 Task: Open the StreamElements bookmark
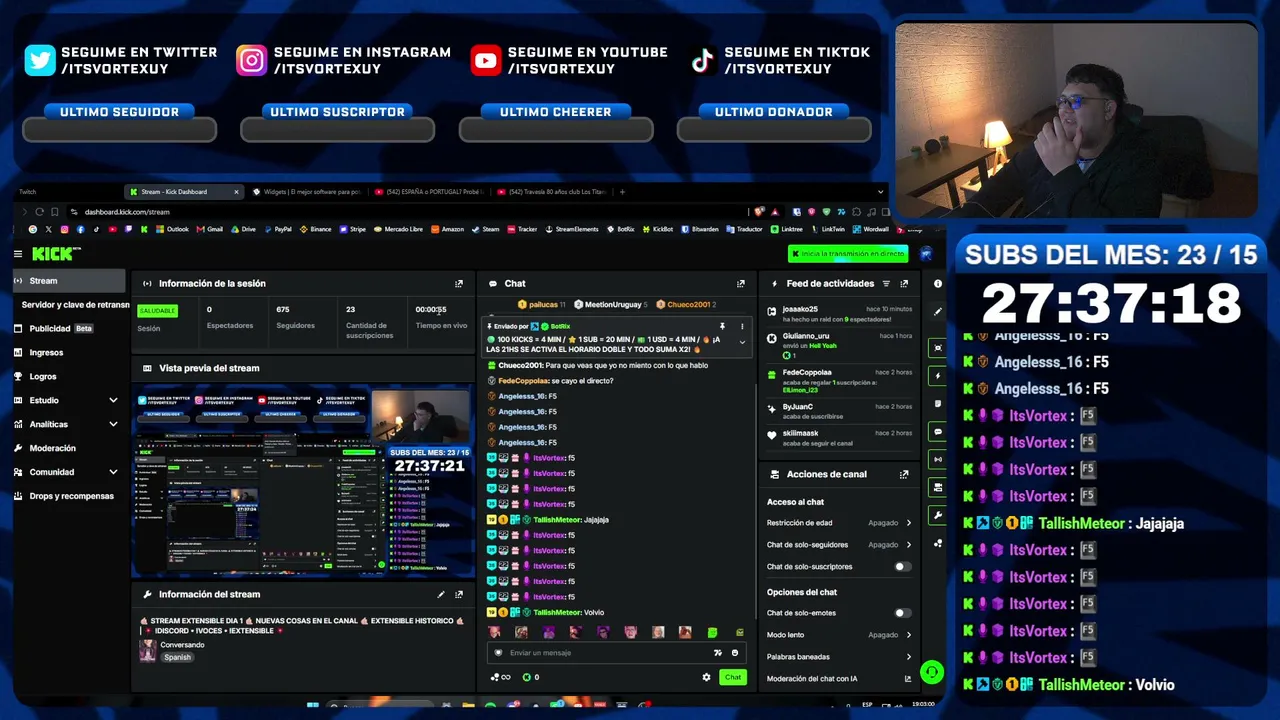coord(572,229)
